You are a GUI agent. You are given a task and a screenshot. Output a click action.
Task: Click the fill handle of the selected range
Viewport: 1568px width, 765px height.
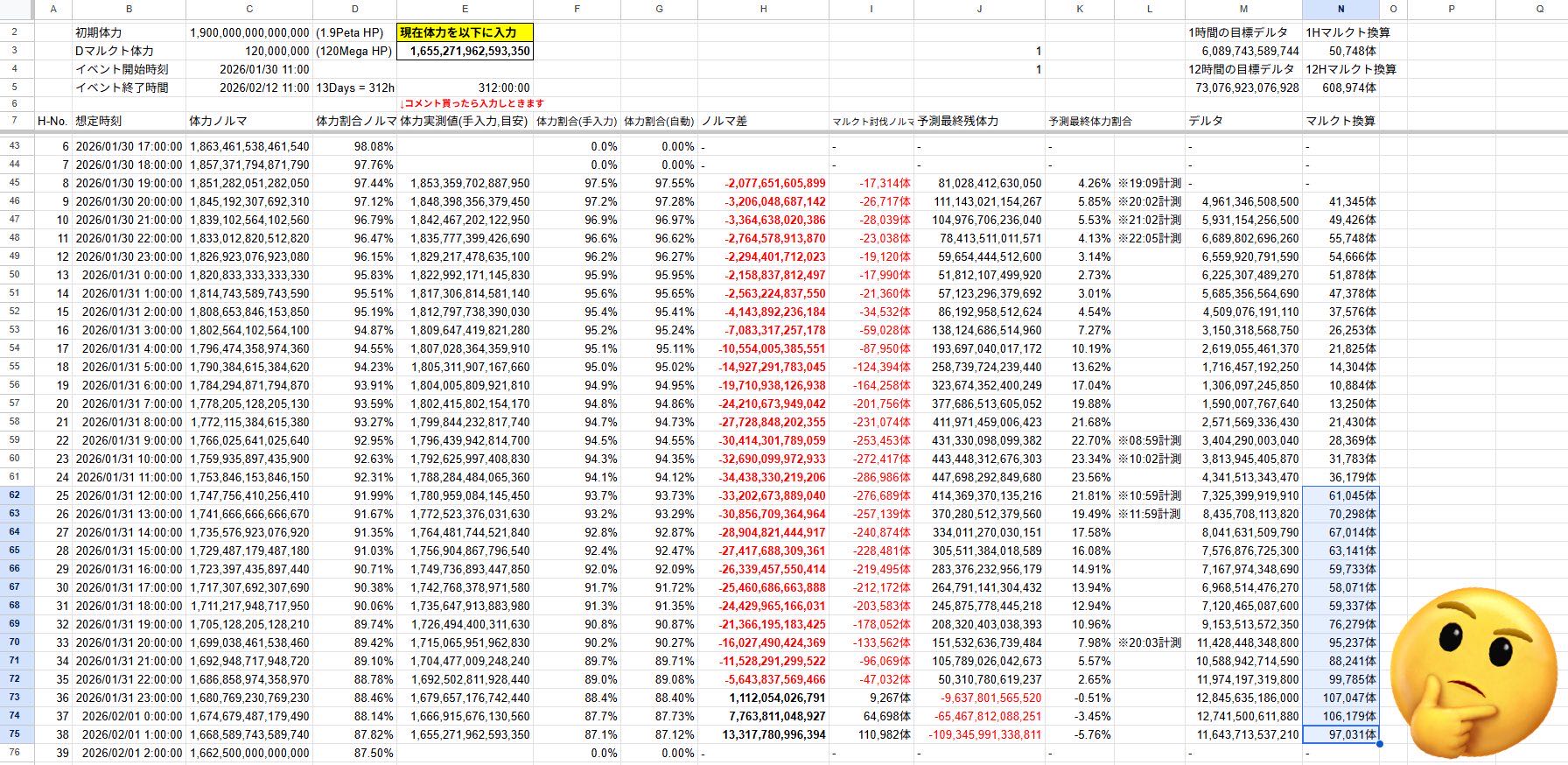click(1379, 744)
